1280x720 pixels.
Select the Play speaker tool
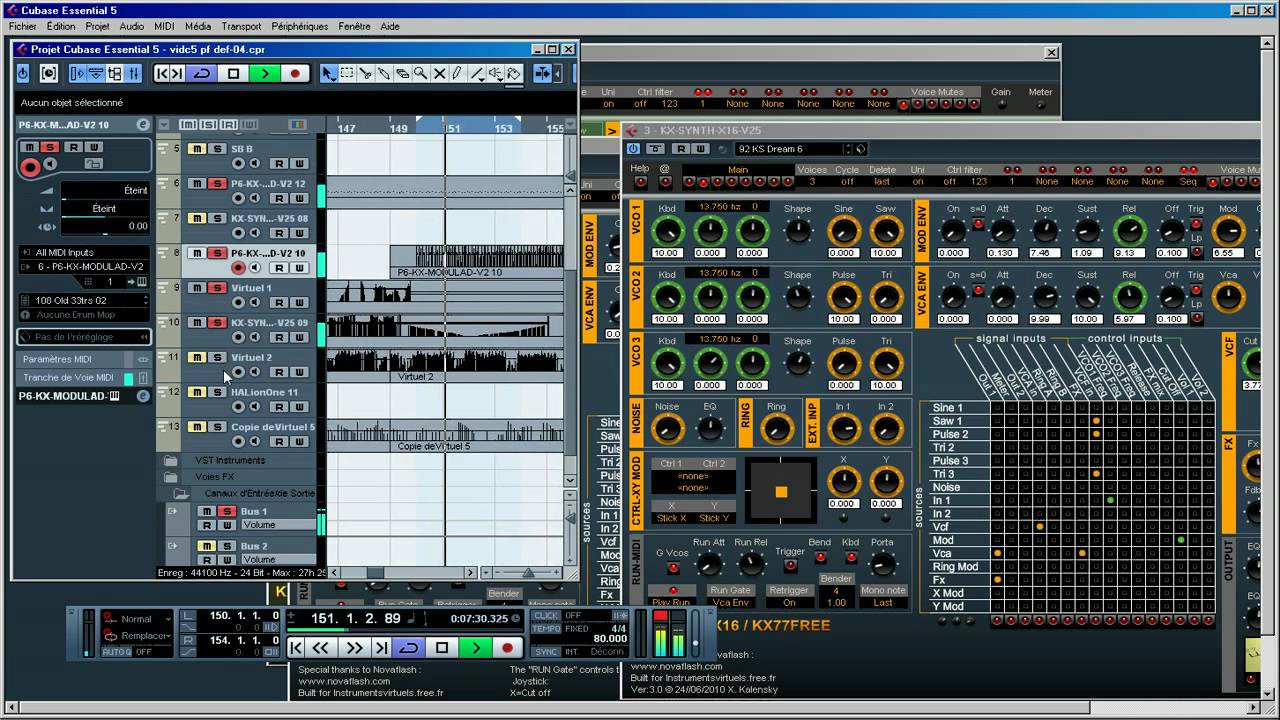495,73
